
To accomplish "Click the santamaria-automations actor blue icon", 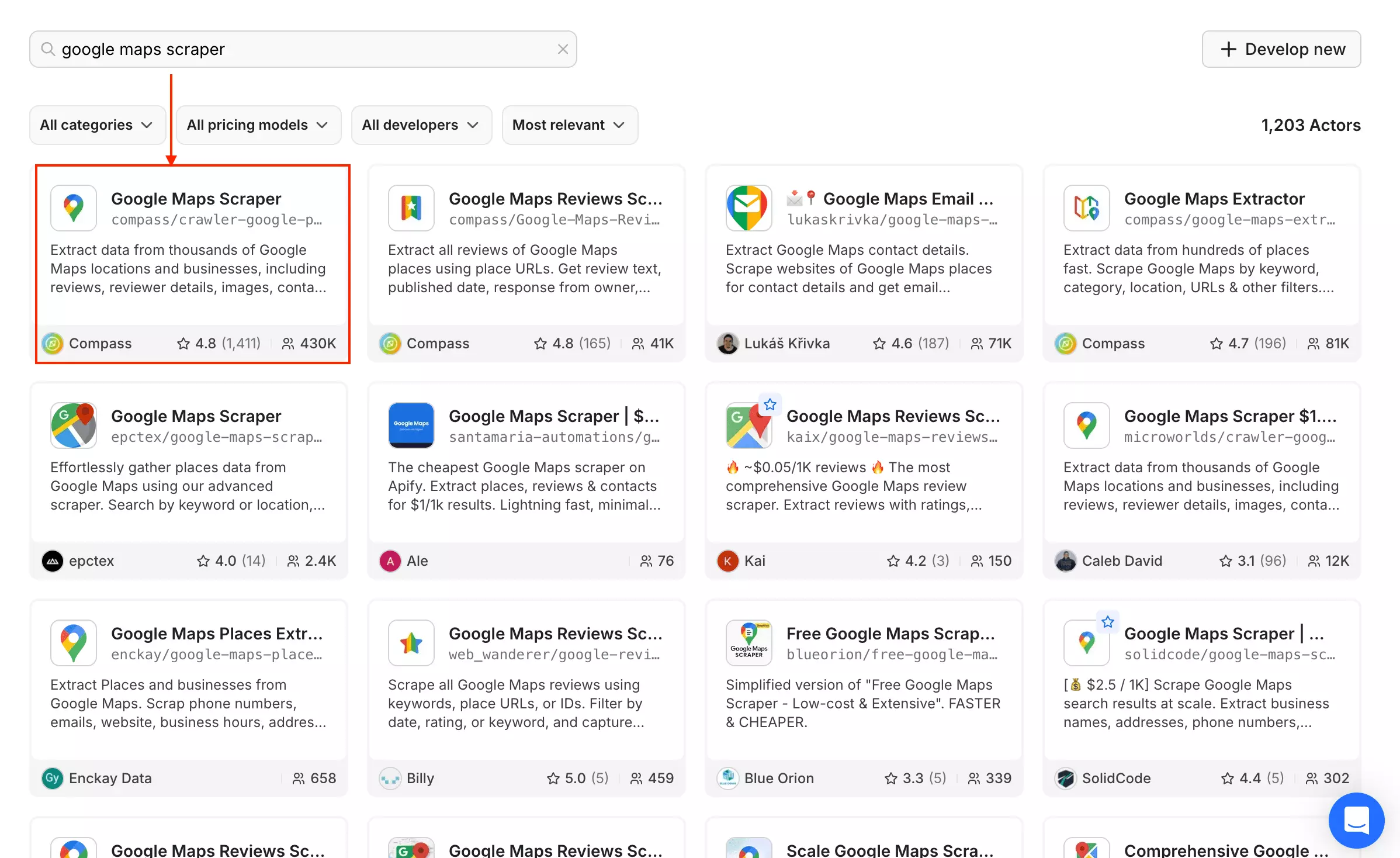I will pos(411,425).
